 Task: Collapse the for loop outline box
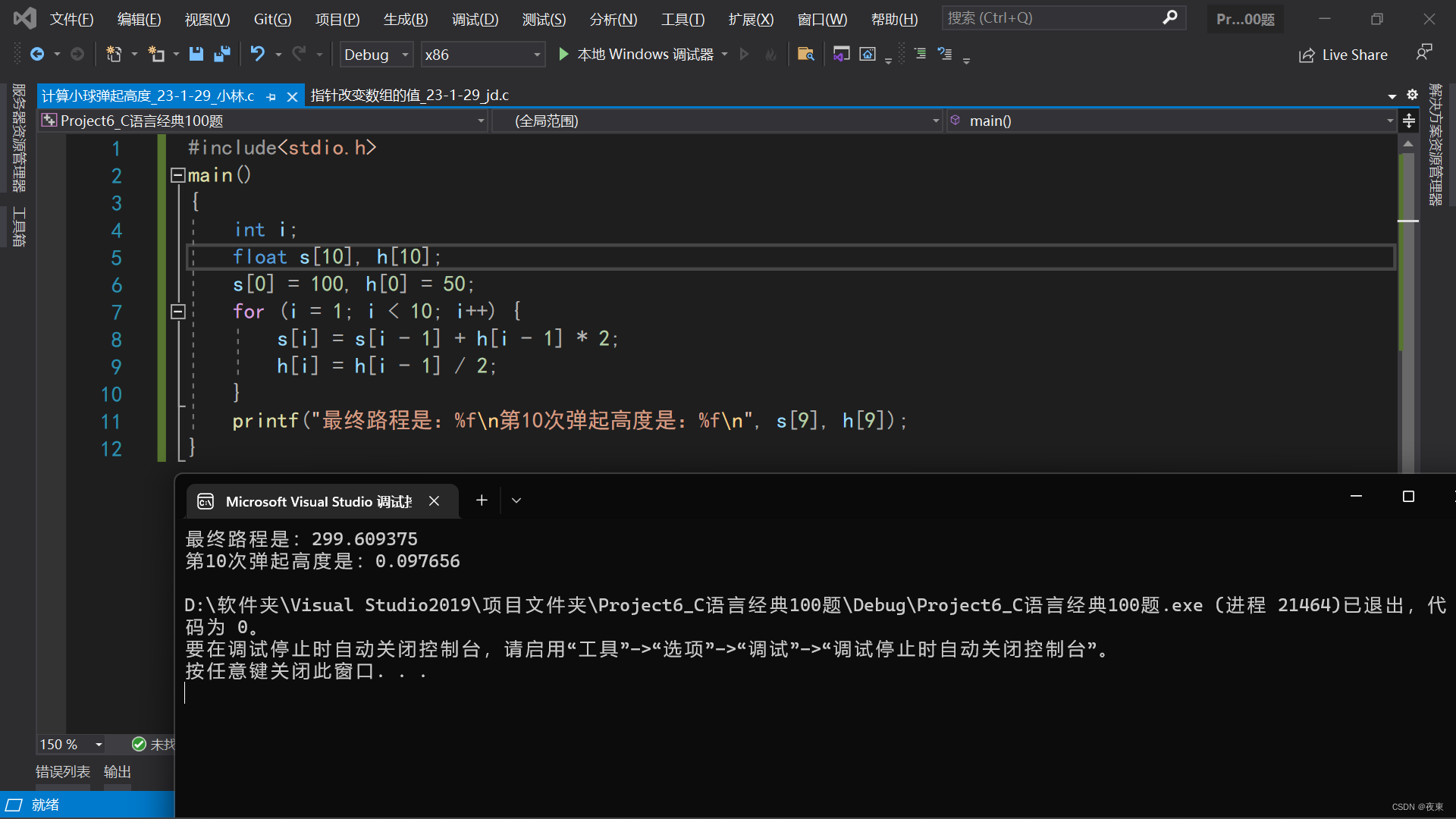[177, 312]
